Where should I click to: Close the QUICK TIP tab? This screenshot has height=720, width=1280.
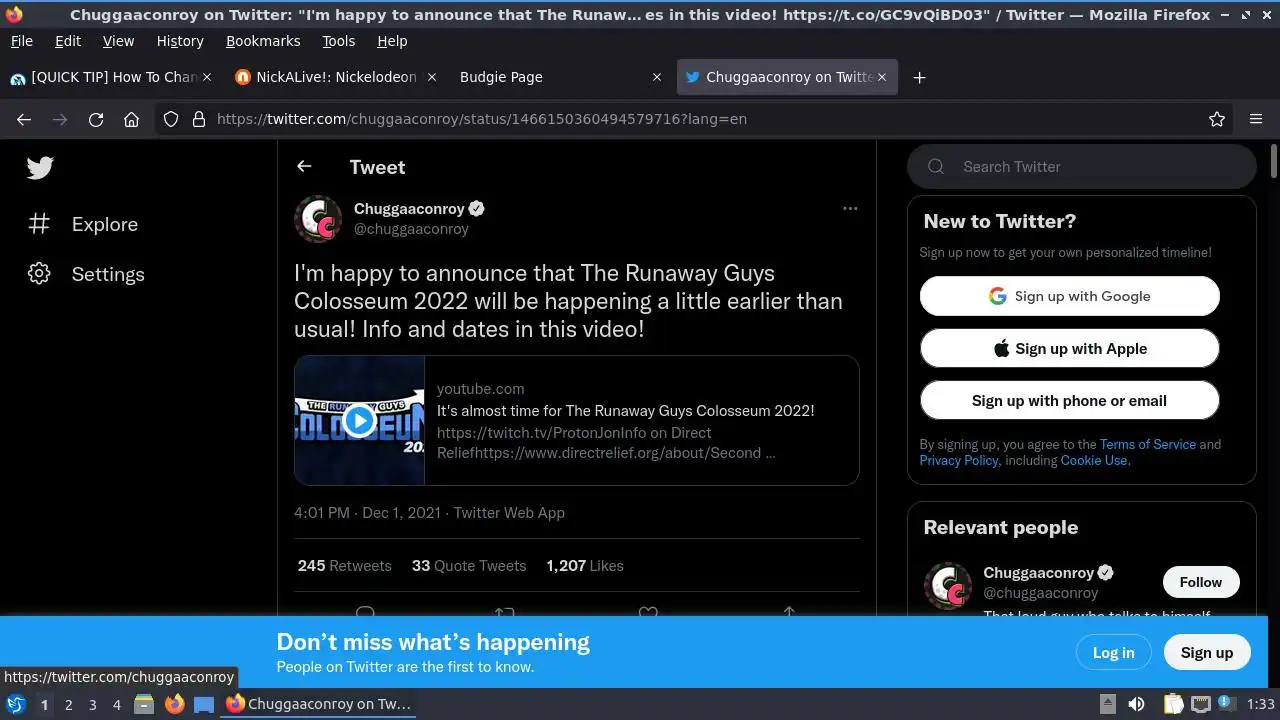pyautogui.click(x=207, y=77)
